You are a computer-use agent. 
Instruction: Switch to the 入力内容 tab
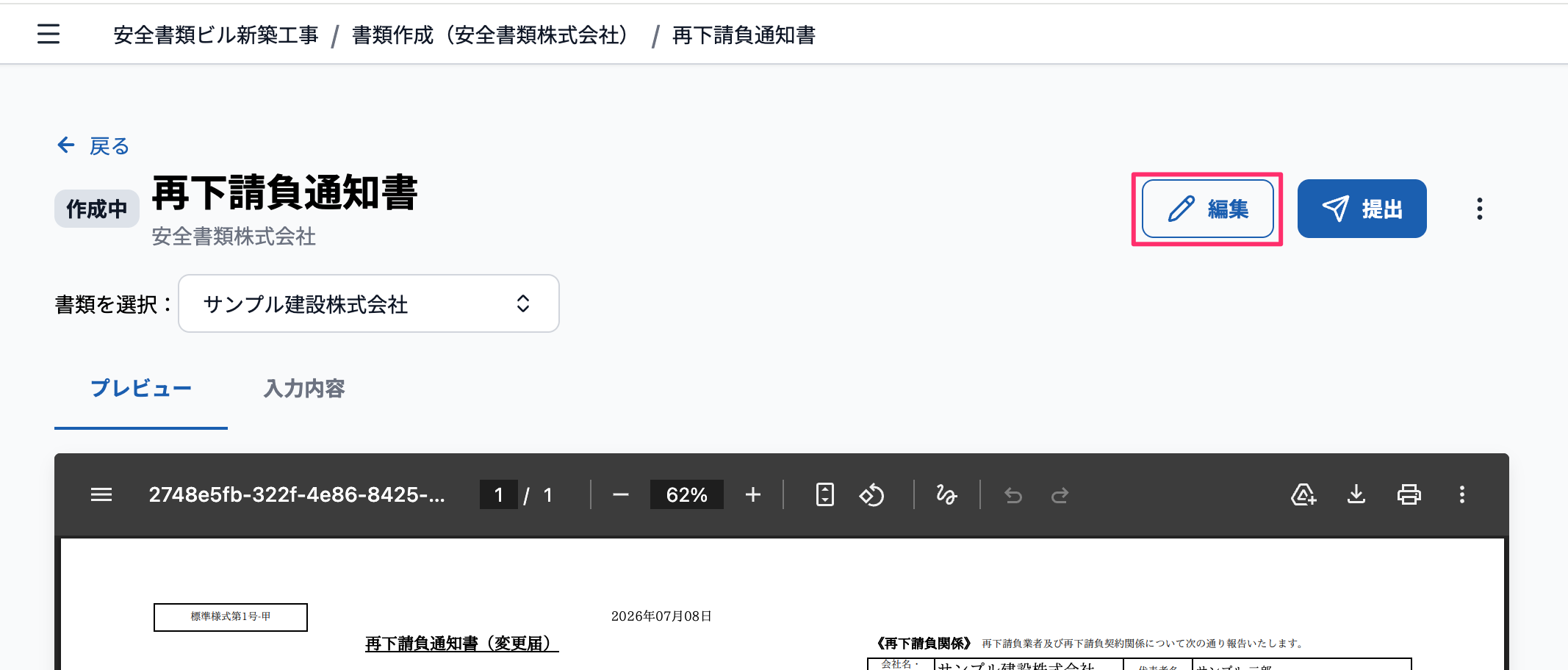tap(304, 389)
